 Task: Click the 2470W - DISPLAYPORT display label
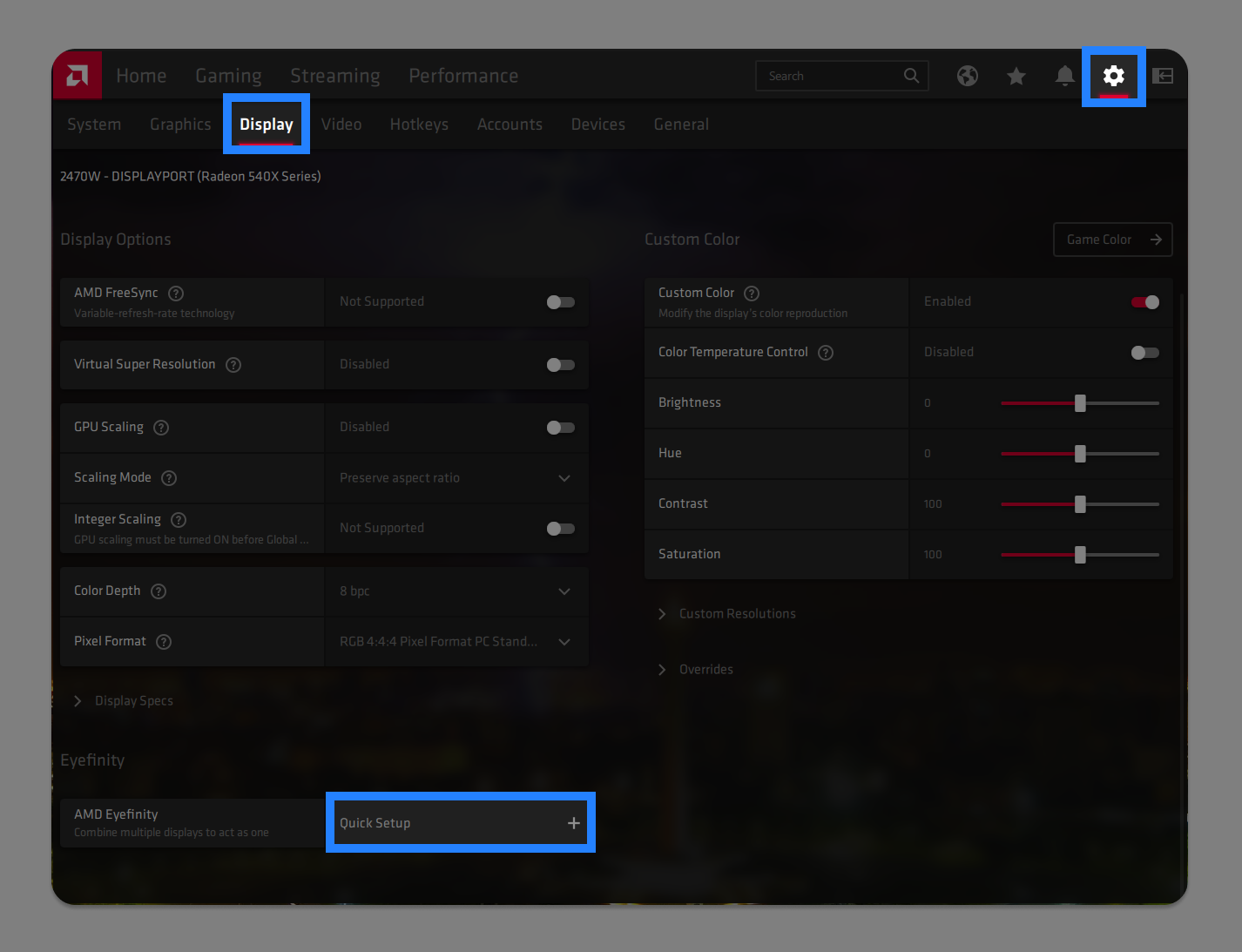pyautogui.click(x=191, y=176)
